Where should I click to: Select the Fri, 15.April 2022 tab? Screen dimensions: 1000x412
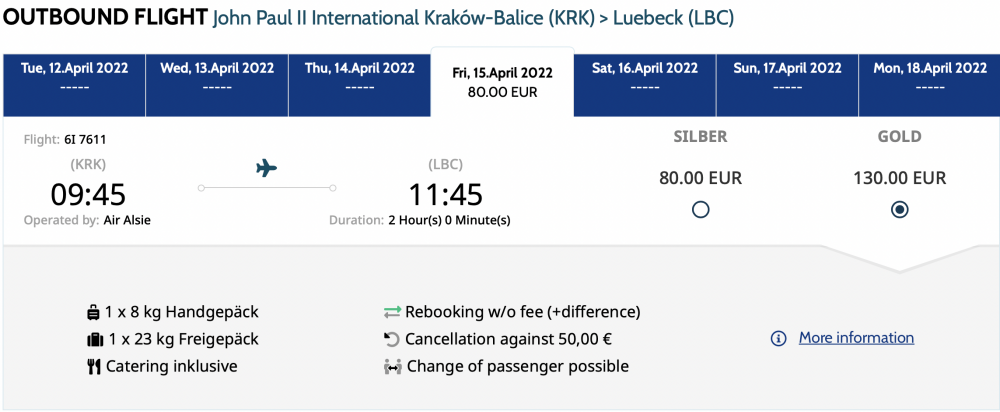[503, 82]
